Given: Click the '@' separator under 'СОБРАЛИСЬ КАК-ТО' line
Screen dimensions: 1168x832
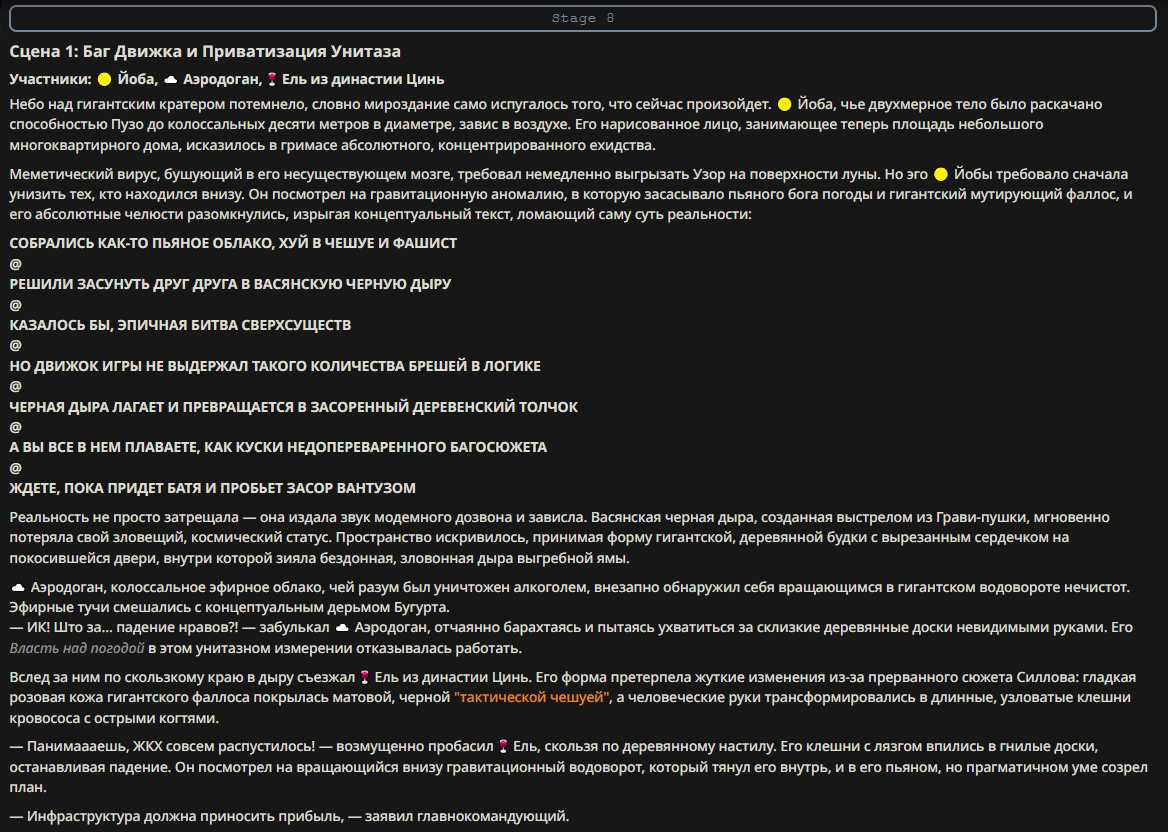Looking at the screenshot, I should click(x=16, y=264).
